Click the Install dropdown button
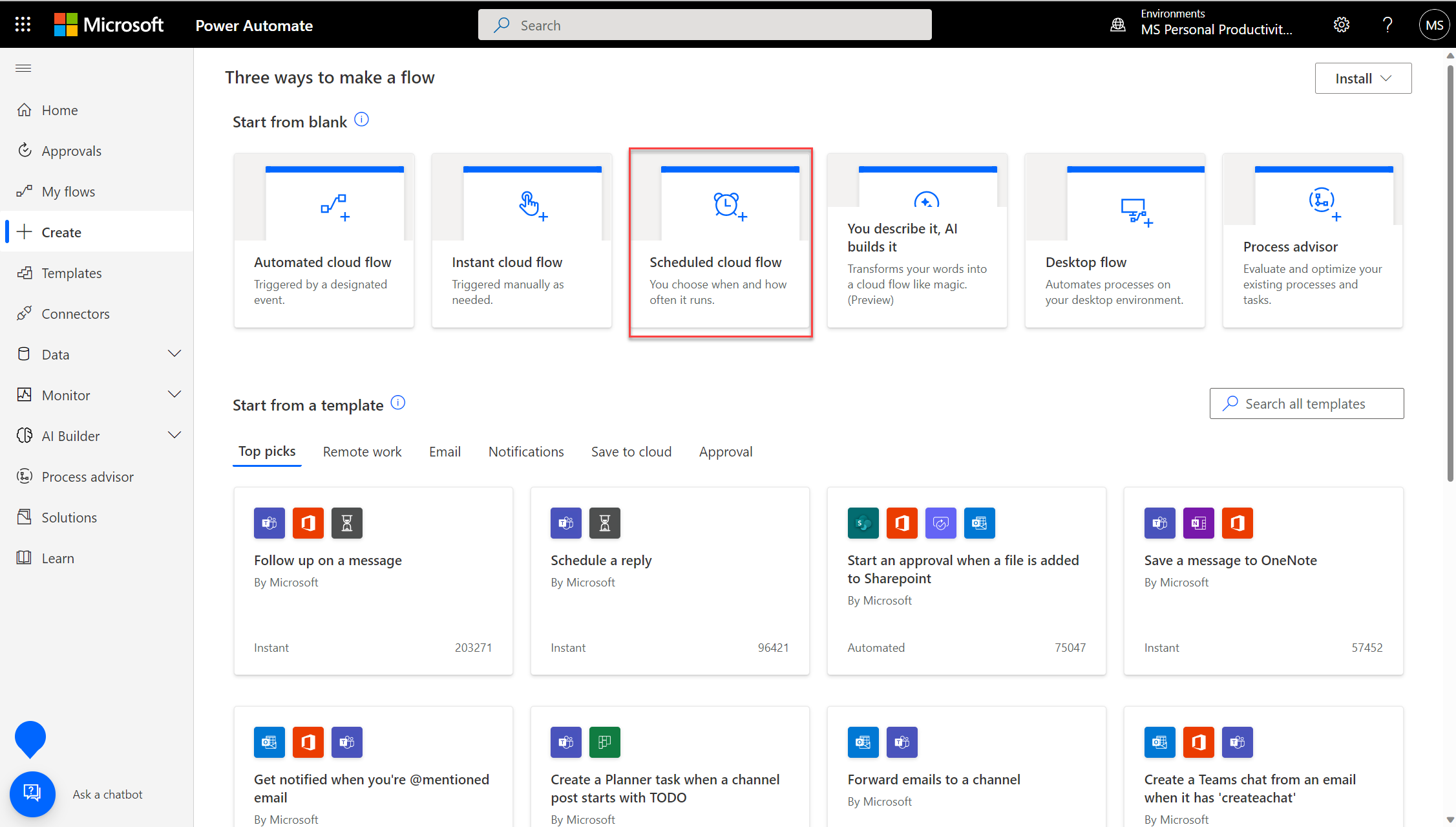The width and height of the screenshot is (1456, 827). click(x=1362, y=77)
